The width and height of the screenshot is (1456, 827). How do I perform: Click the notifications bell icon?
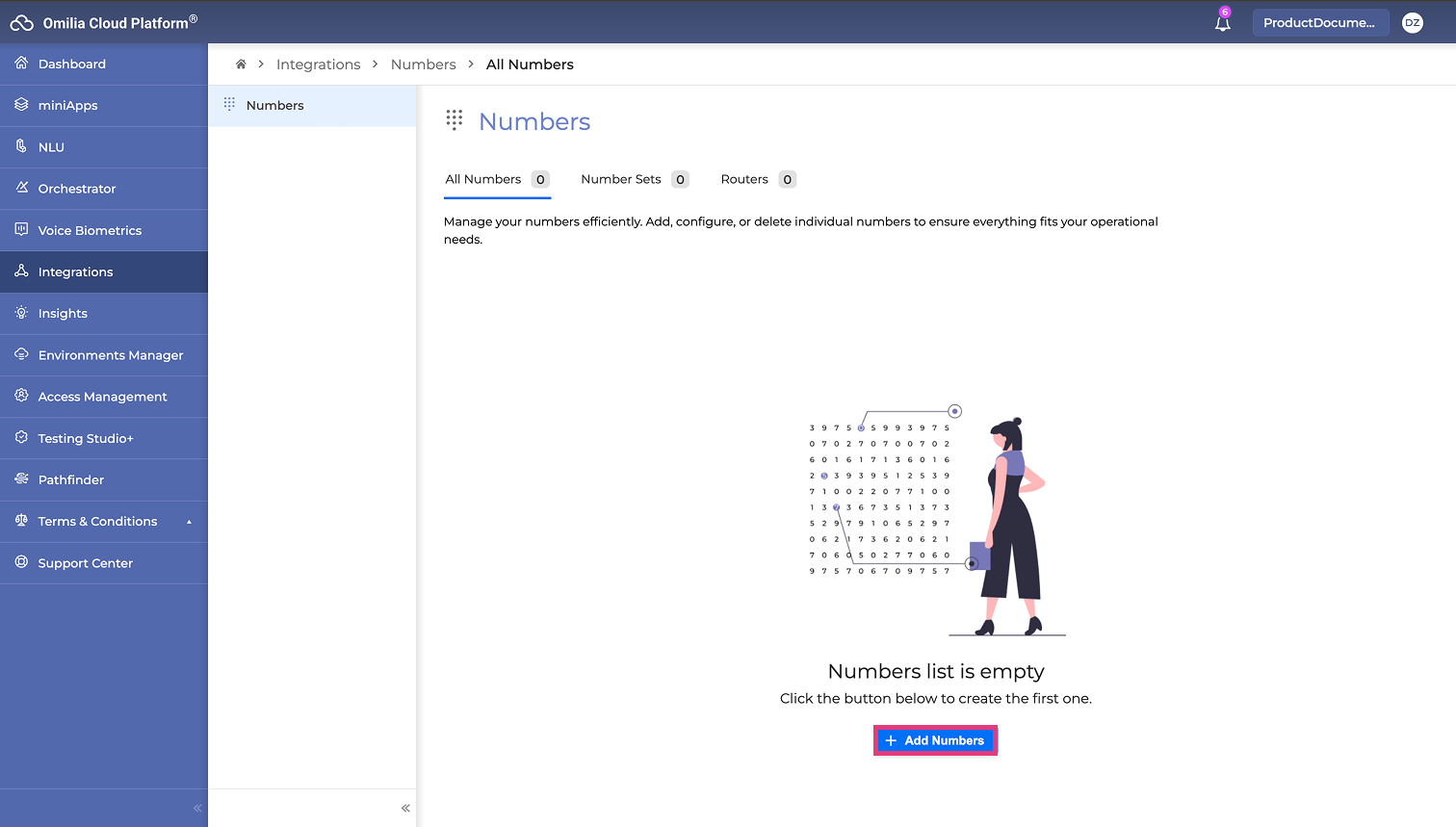click(1222, 23)
